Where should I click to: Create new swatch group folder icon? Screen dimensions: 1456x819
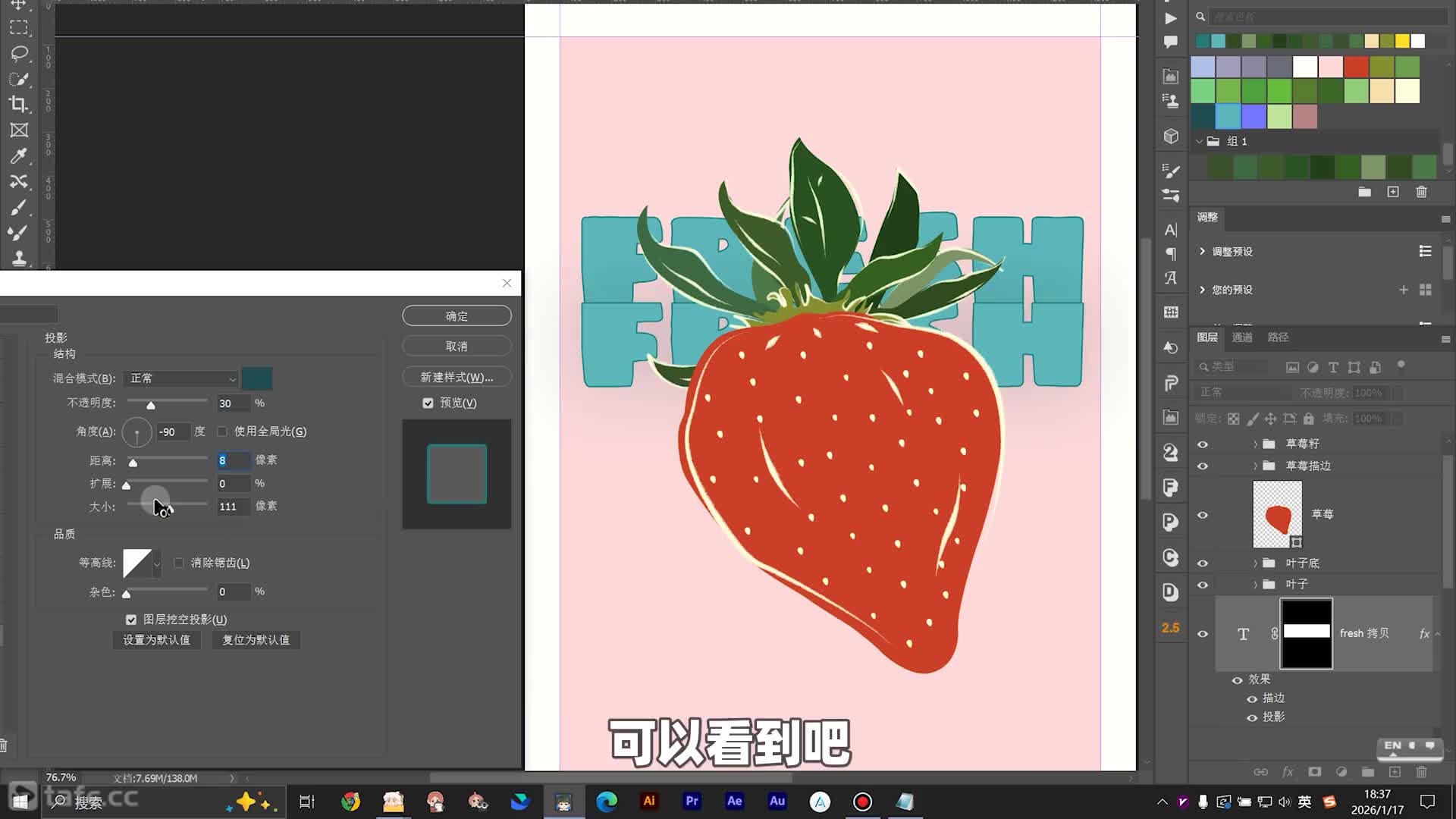click(x=1364, y=192)
